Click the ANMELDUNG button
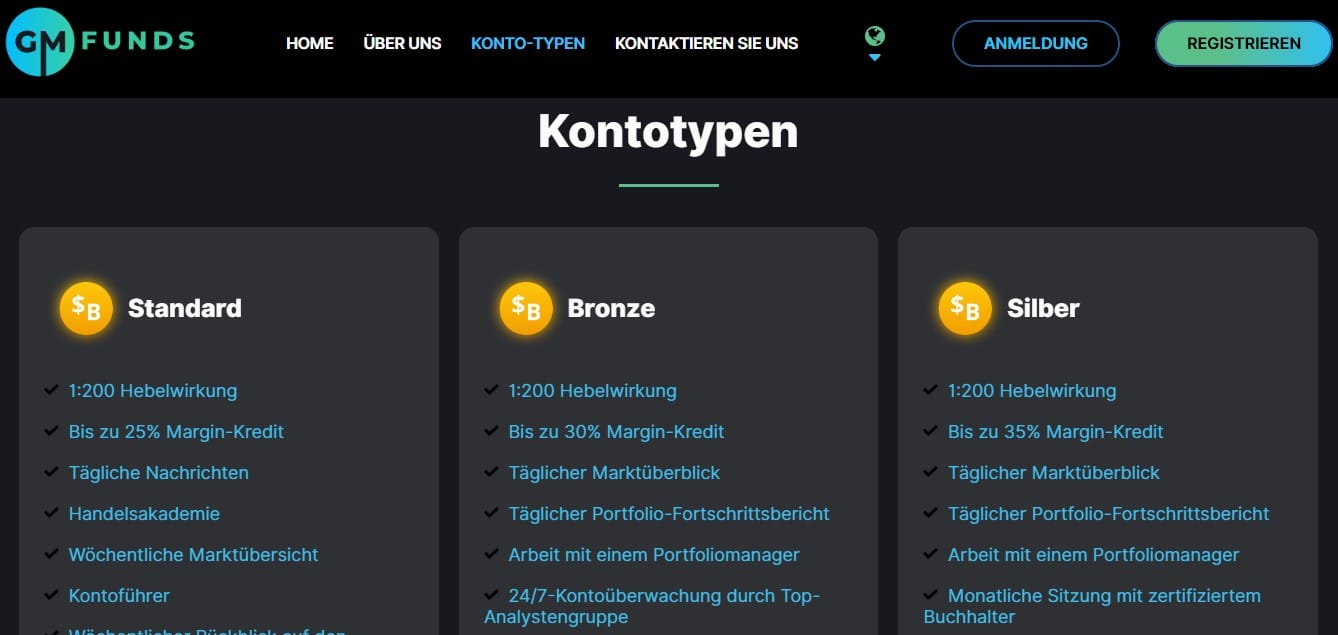The image size is (1338, 635). [1035, 43]
